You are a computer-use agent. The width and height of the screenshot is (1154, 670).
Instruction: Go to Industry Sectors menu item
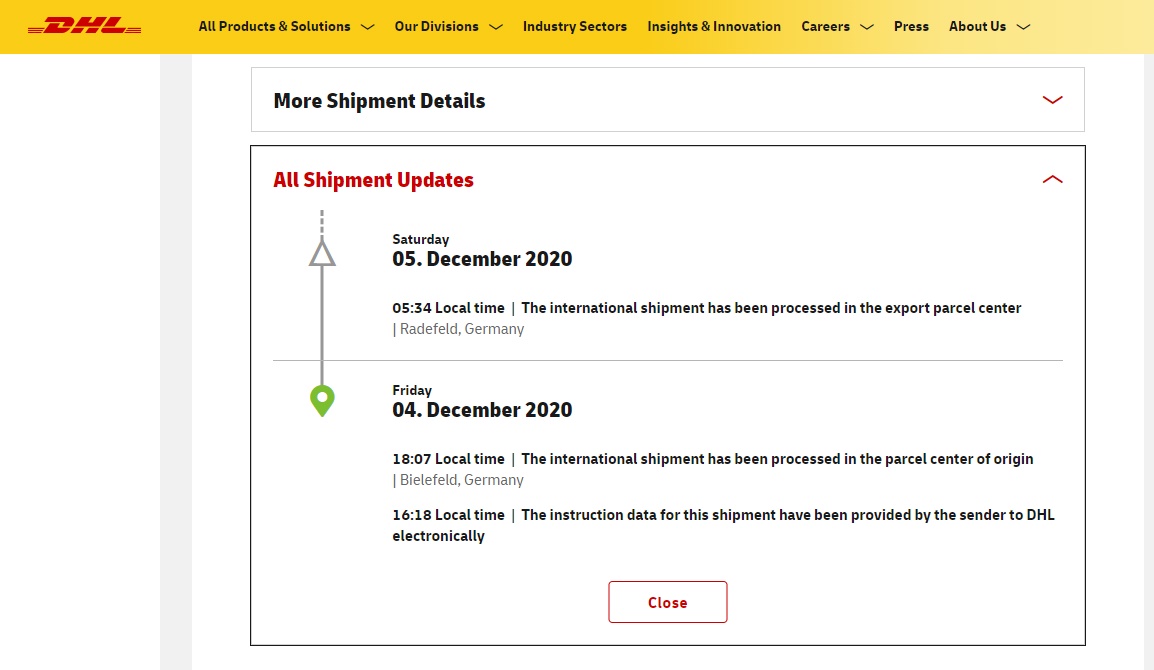[574, 27]
